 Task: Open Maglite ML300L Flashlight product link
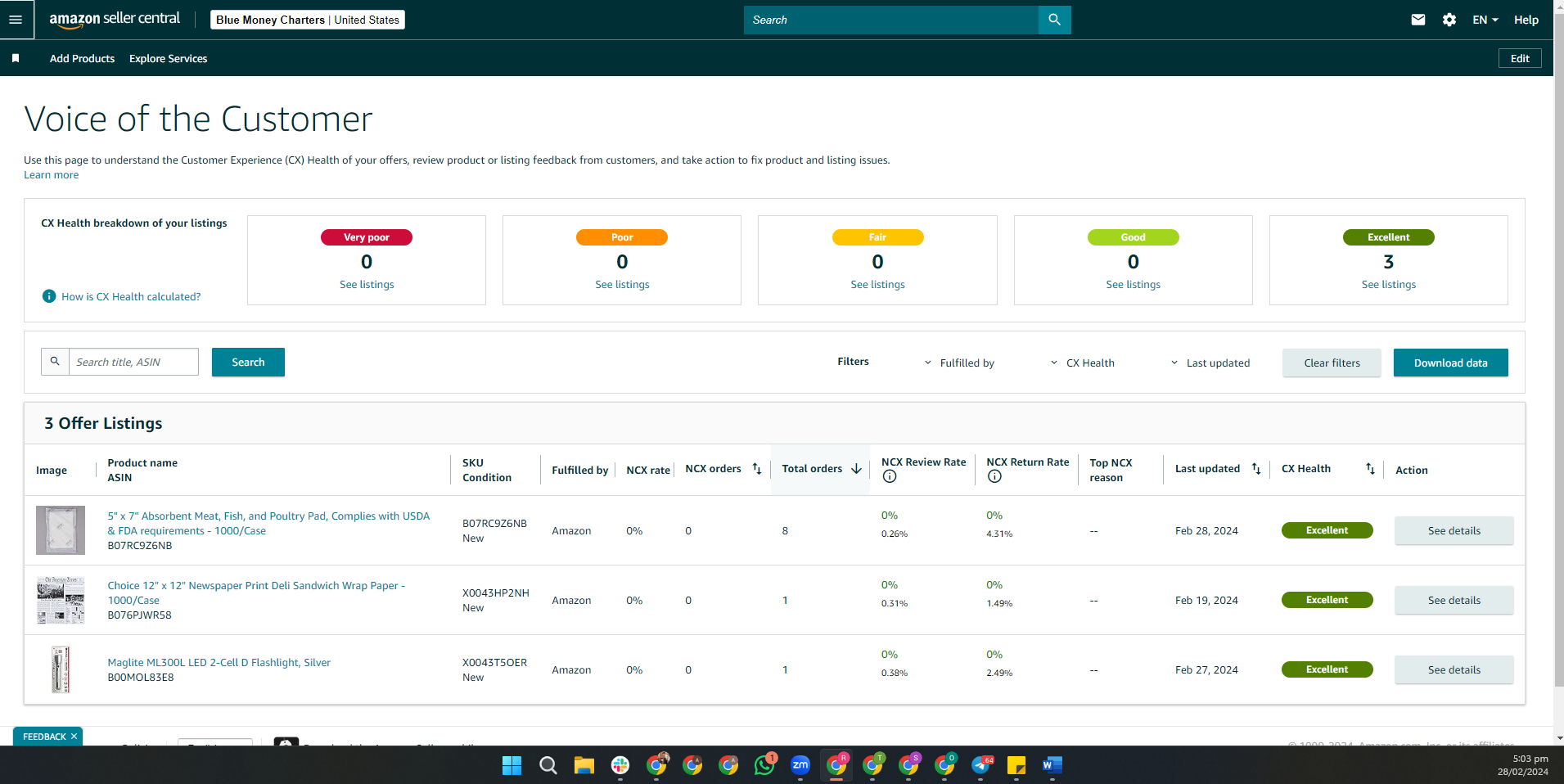click(219, 662)
